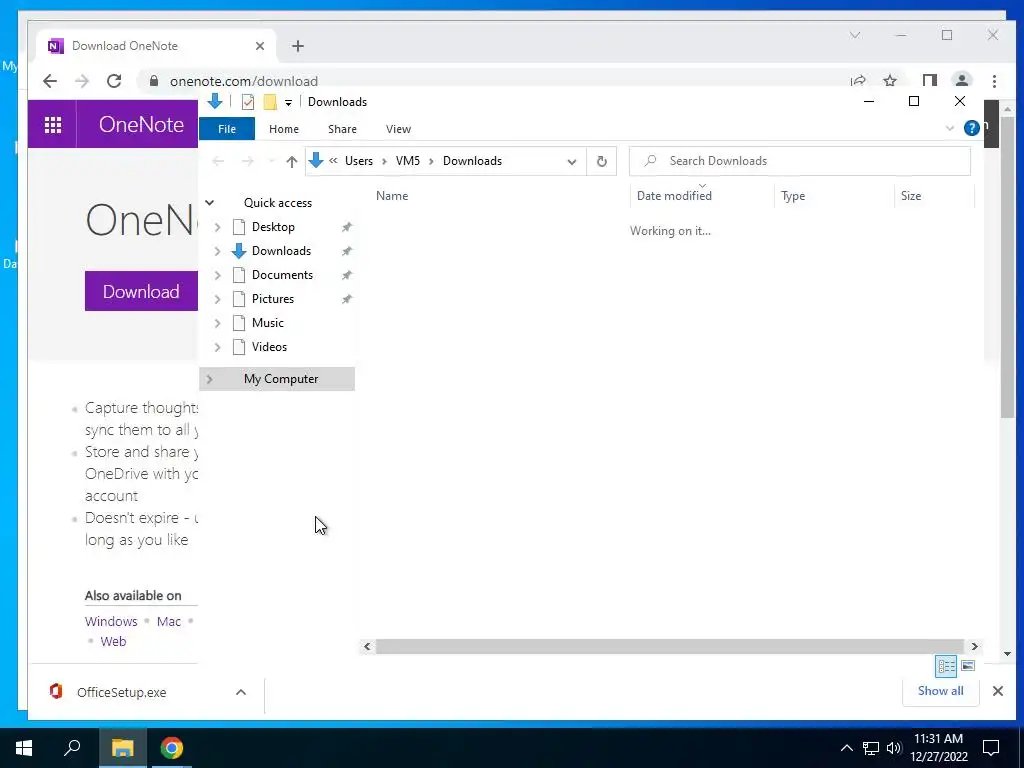Open the File tab in Explorer

[x=227, y=129]
